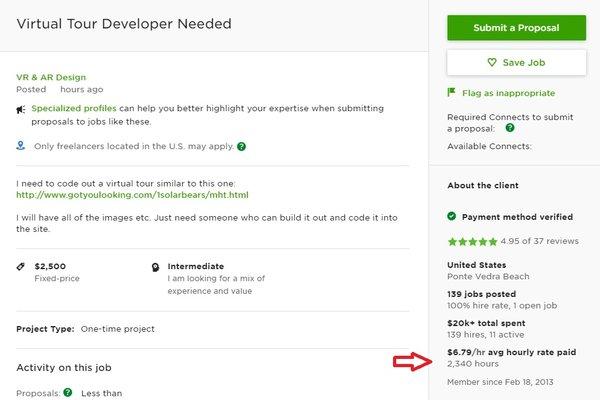The image size is (600, 400).
Task: Click the red arrow pointing at hourly rate
Action: (410, 360)
